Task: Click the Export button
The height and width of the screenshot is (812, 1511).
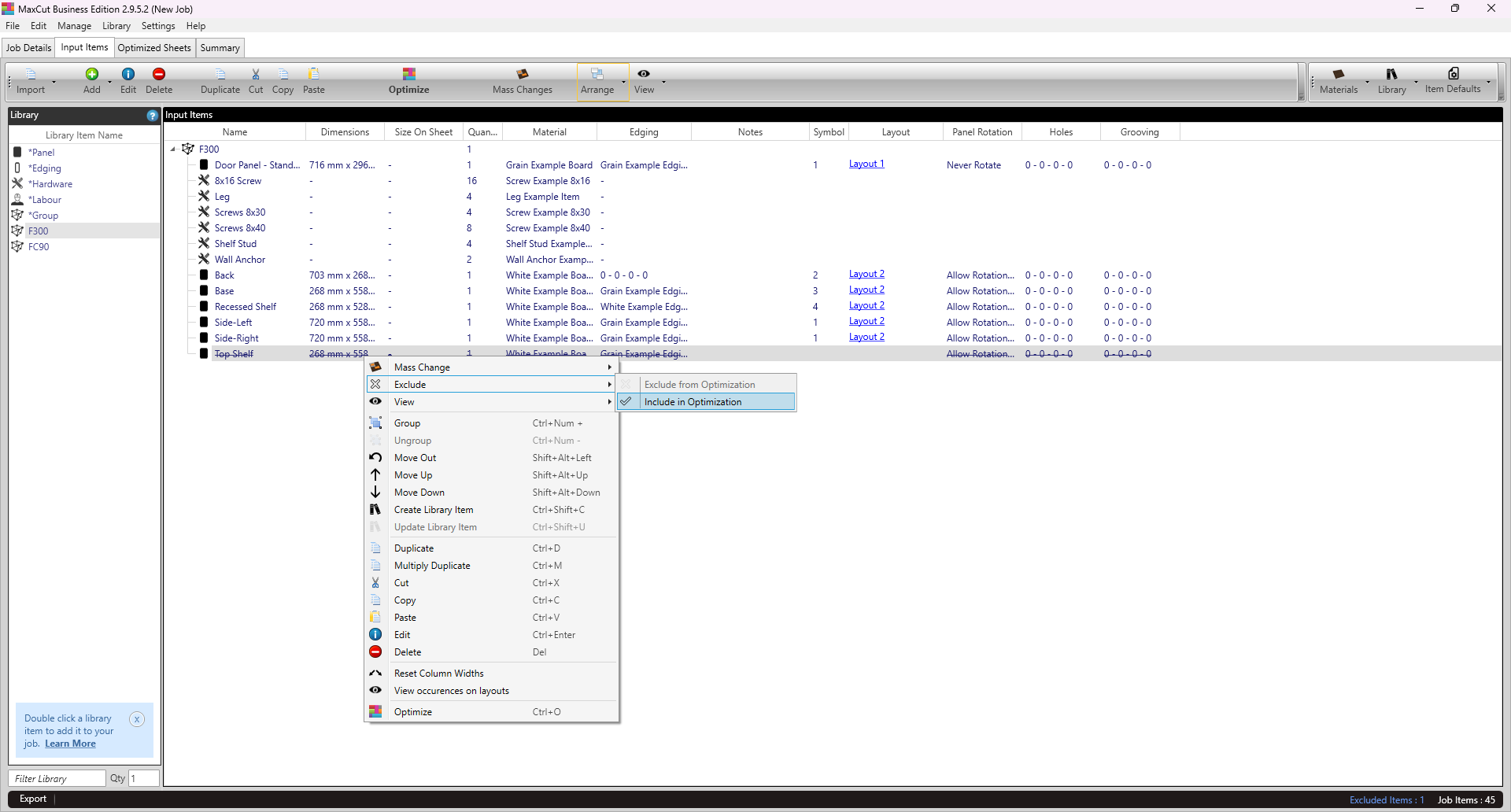Action: (x=33, y=799)
